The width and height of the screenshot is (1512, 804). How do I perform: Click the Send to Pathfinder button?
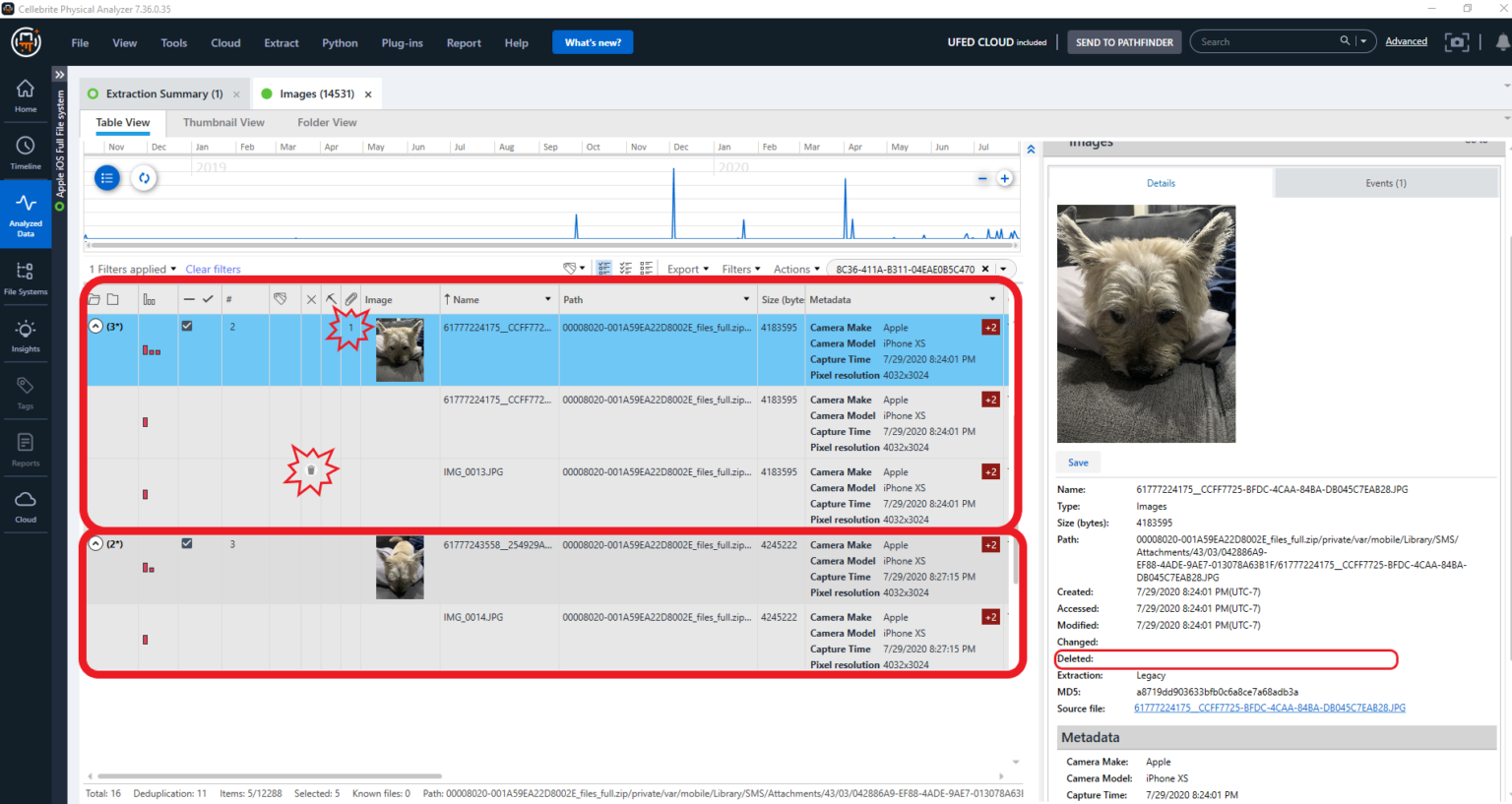tap(1124, 42)
